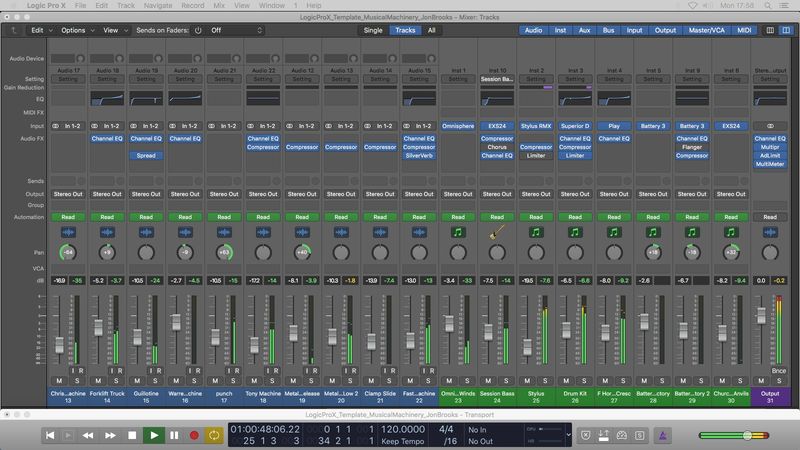The width and height of the screenshot is (800, 450).
Task: Open Read automation menu on Output channel
Action: (x=770, y=217)
